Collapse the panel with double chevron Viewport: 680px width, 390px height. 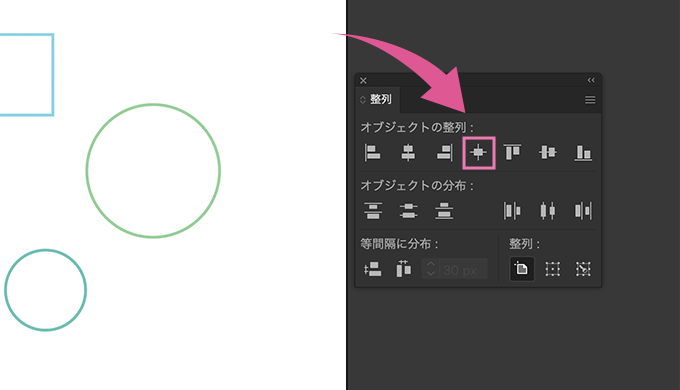click(591, 80)
